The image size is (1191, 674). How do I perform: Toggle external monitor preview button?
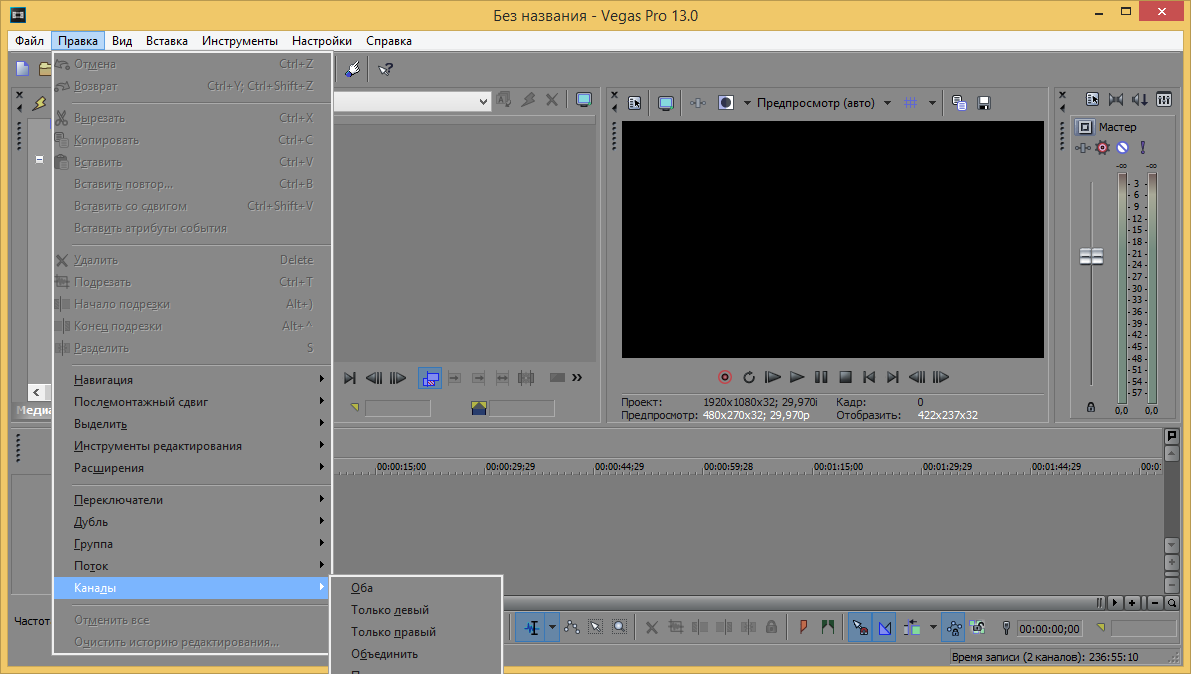665,102
